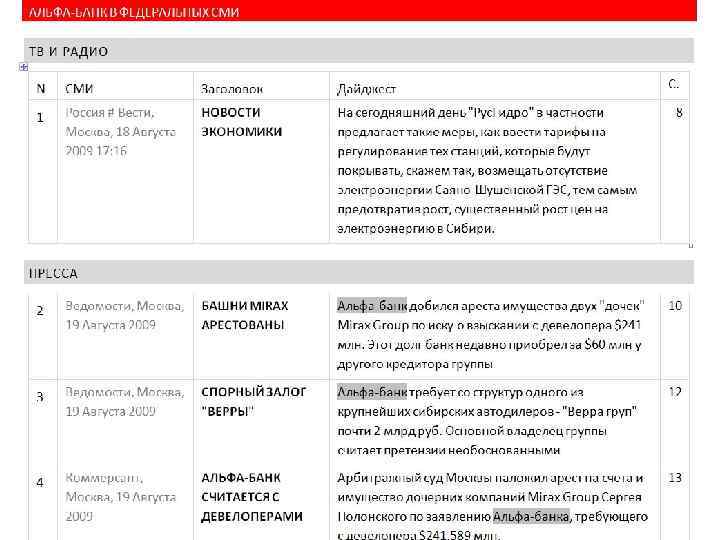Click row number '4' cell
This screenshot has width=720, height=540.
[40, 483]
